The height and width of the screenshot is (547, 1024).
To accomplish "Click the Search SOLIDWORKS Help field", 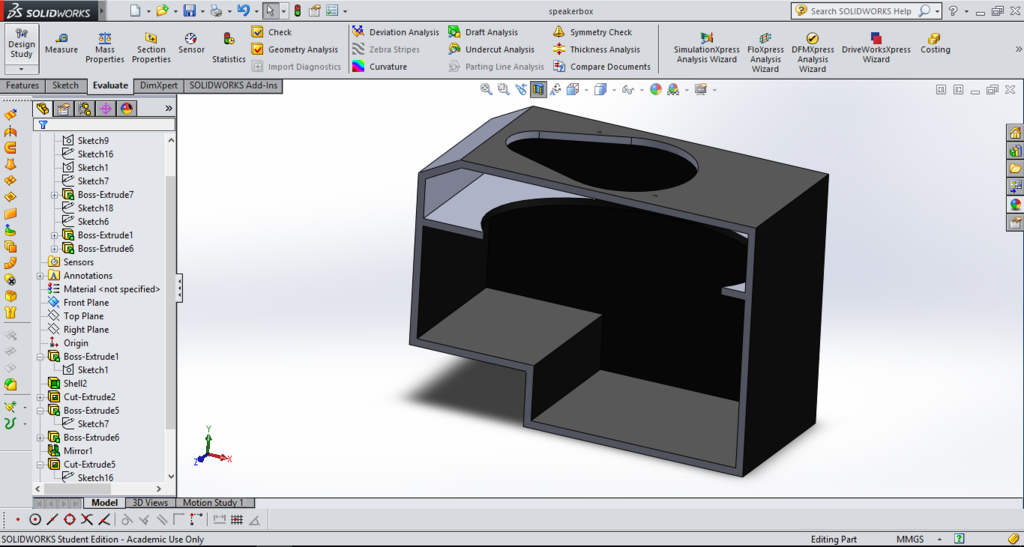I will click(x=863, y=11).
